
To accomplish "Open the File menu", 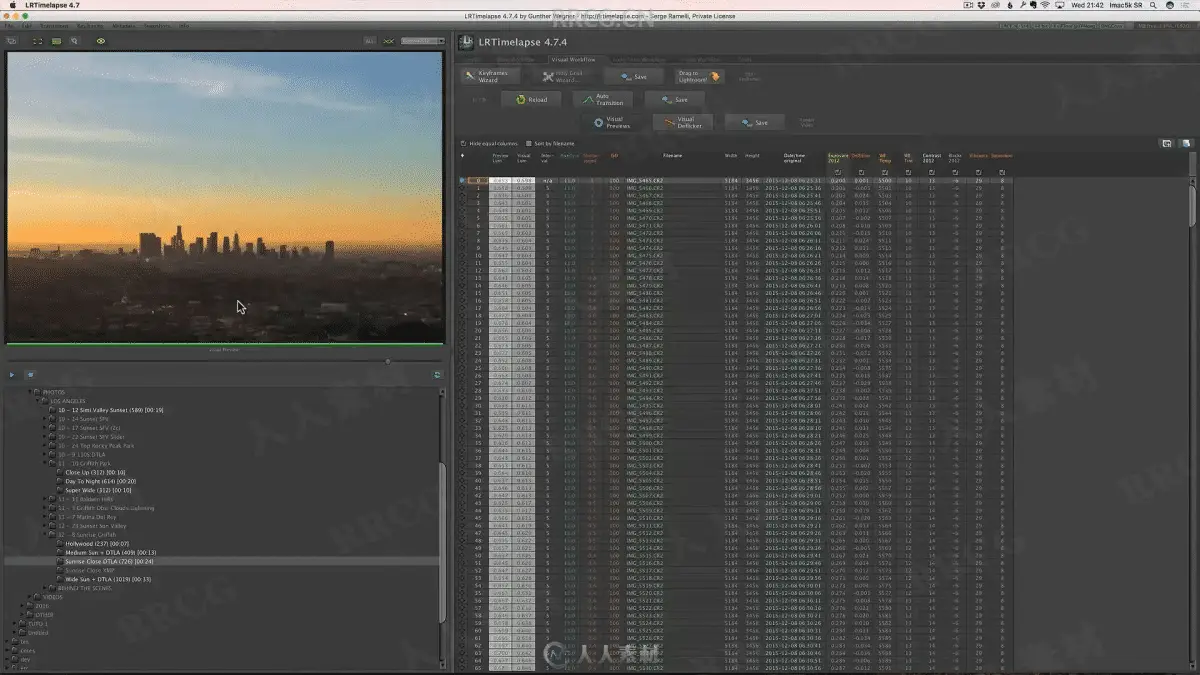I will (x=10, y=25).
